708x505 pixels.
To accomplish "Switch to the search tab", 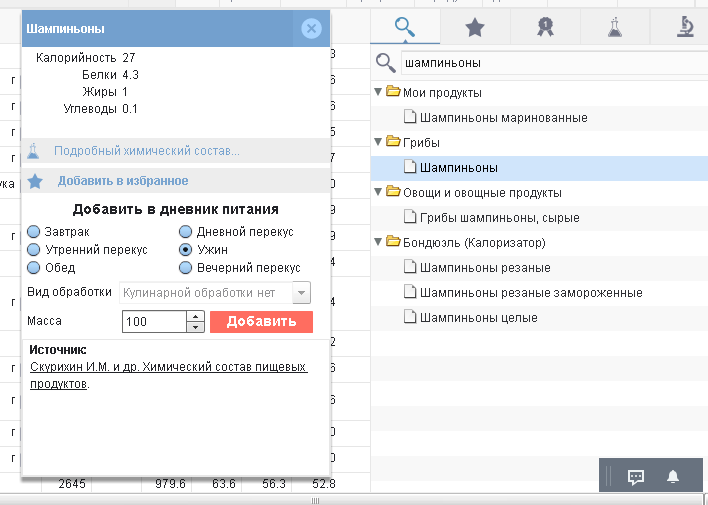I will [405, 28].
